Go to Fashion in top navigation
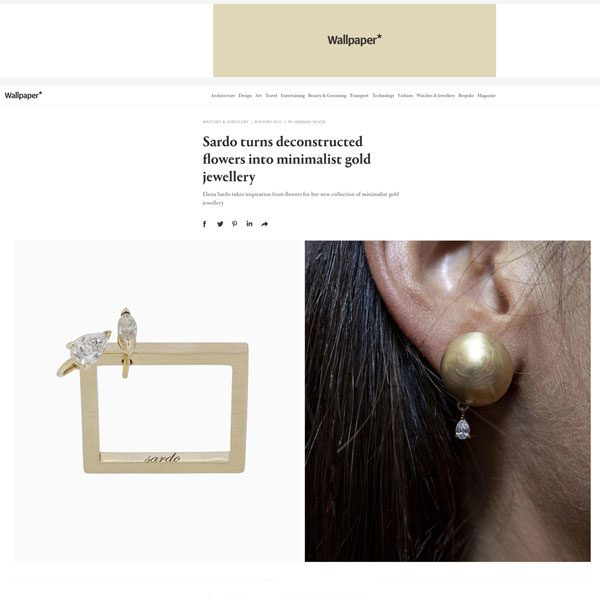600x600 pixels. pyautogui.click(x=405, y=96)
